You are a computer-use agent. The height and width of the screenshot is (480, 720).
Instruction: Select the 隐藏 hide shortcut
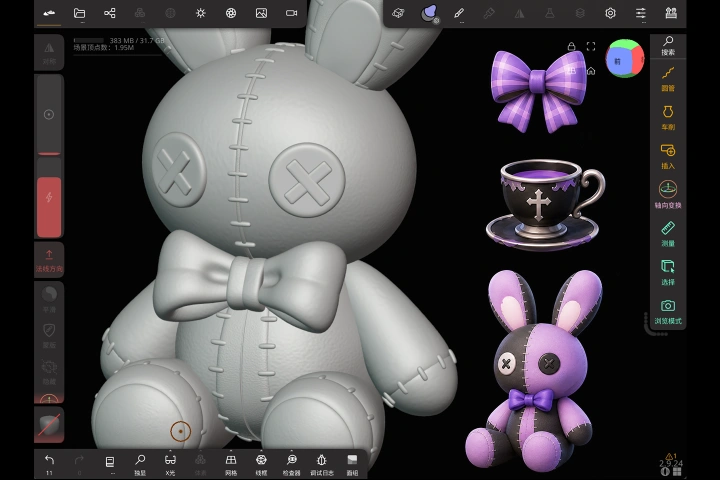49,371
